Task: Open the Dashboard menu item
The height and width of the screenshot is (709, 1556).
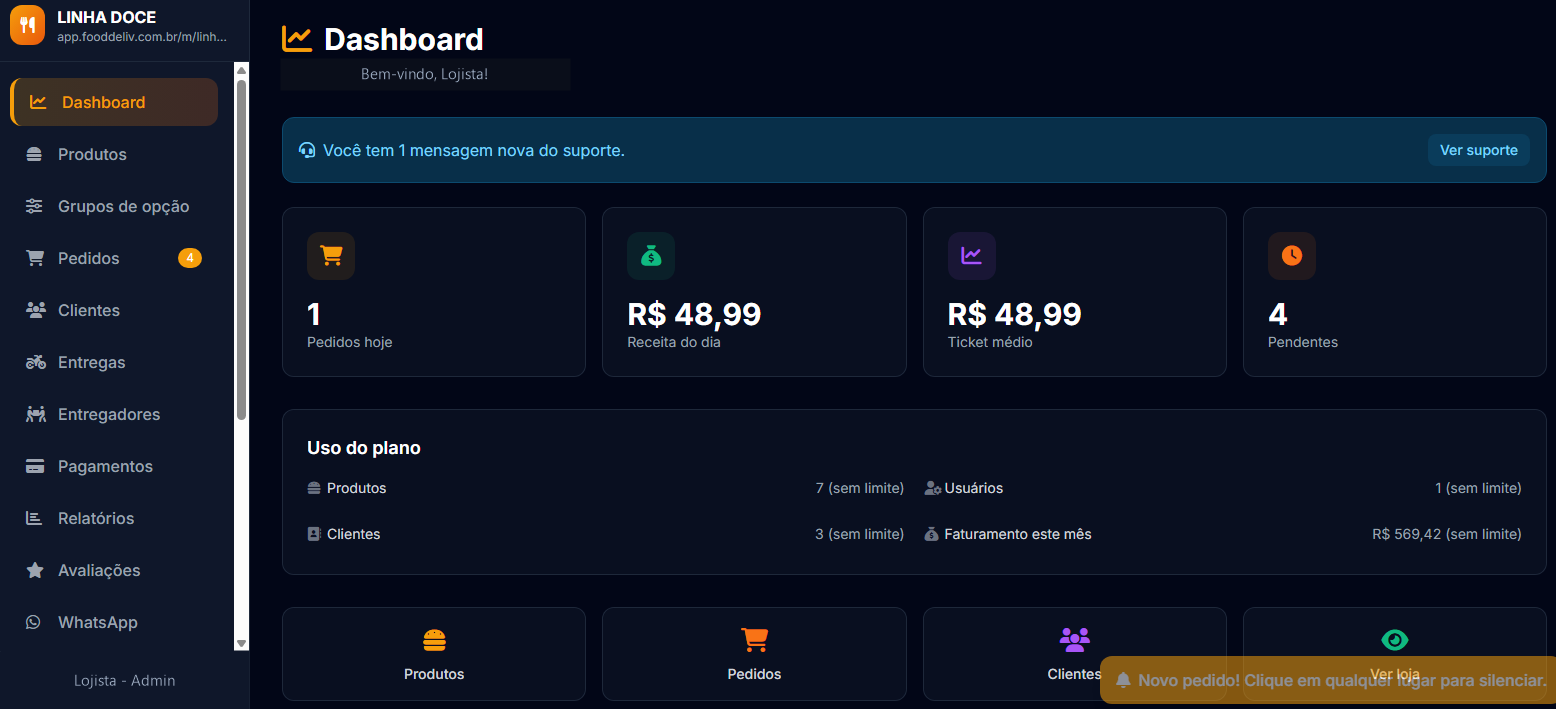Action: tap(114, 102)
